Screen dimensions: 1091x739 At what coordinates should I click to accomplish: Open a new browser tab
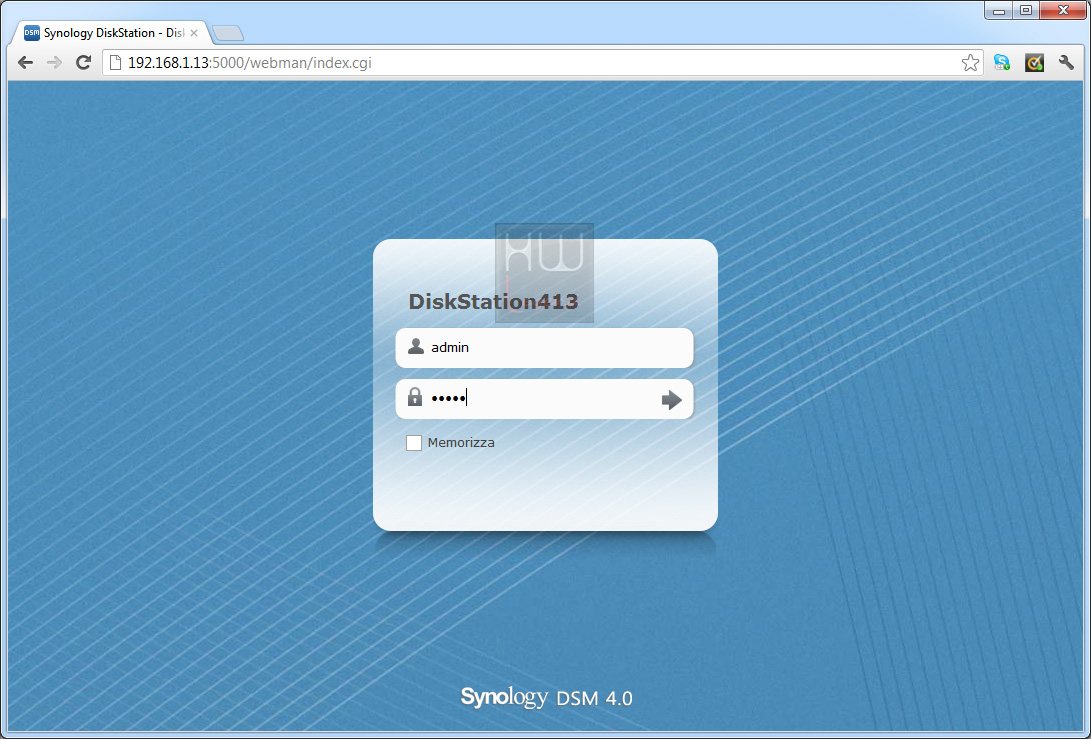tap(228, 33)
